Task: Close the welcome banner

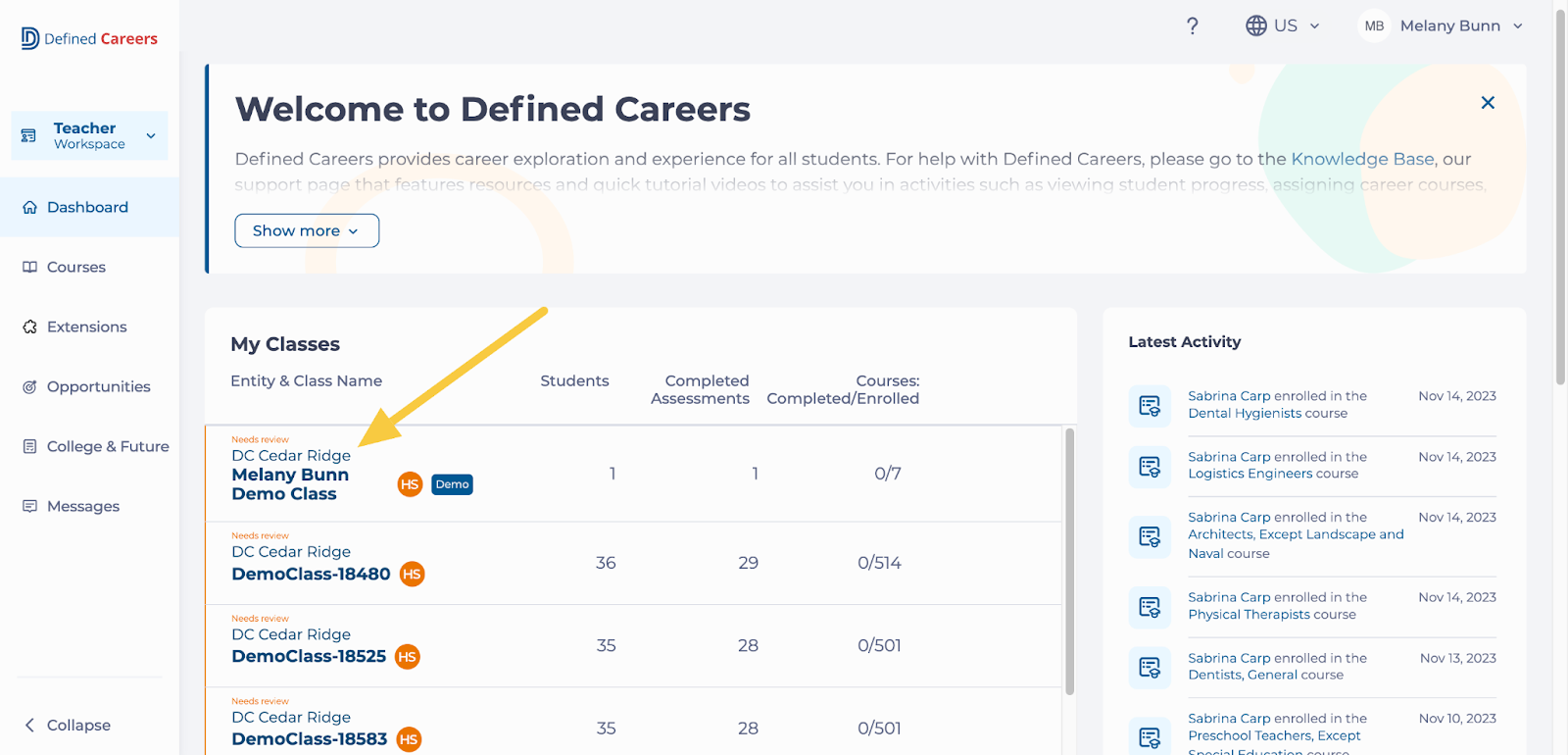Action: tap(1488, 102)
